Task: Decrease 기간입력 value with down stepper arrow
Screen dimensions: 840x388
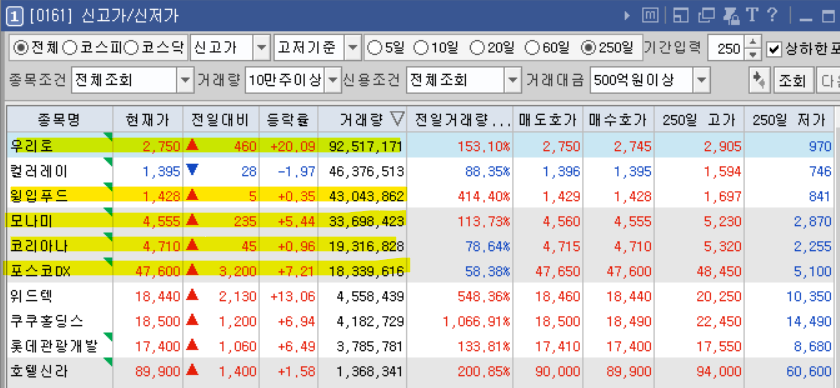Action: [754, 55]
